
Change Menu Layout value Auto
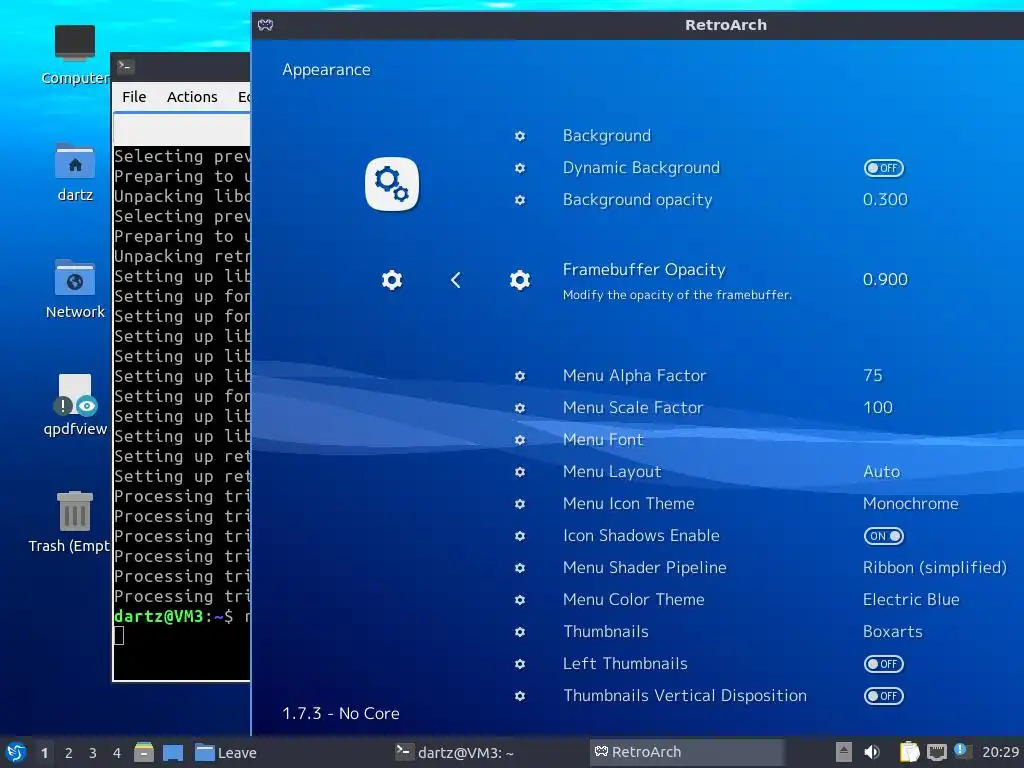point(881,472)
